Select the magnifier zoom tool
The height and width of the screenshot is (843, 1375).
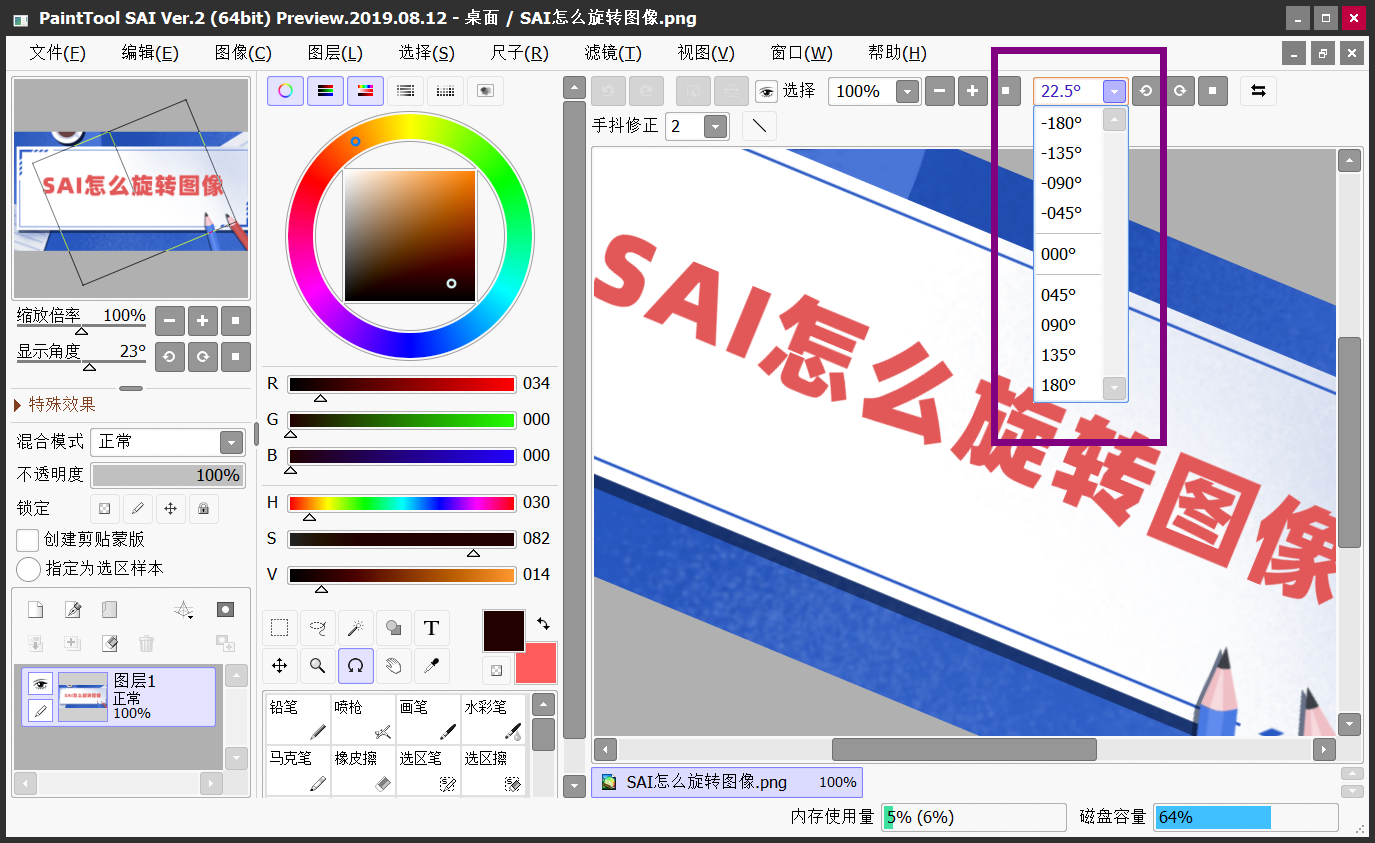(318, 665)
